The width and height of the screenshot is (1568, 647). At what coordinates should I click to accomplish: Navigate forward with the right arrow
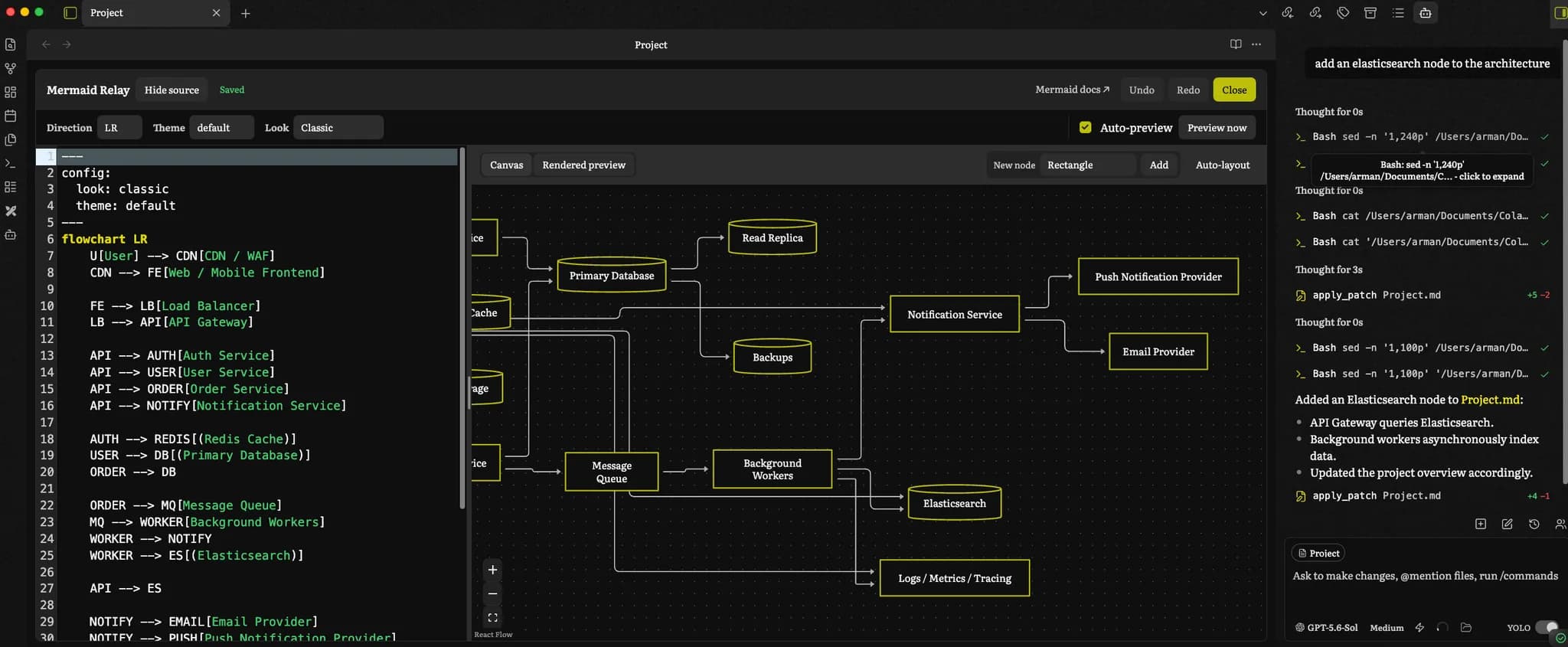point(67,44)
